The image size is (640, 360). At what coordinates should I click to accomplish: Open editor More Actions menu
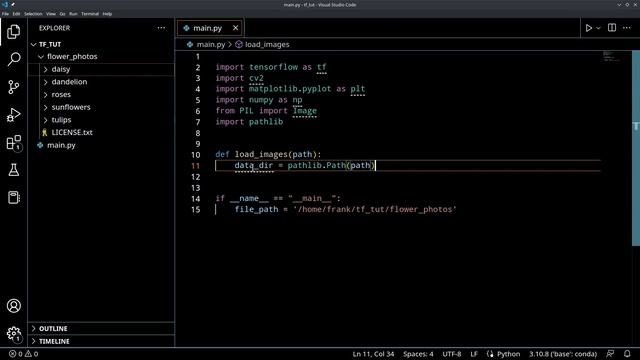click(x=627, y=28)
